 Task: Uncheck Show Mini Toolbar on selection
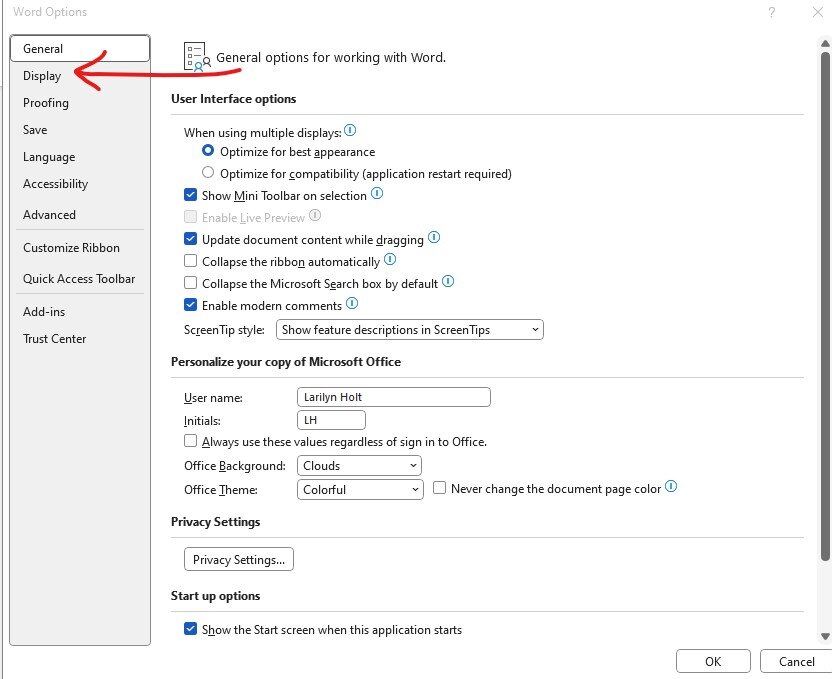point(190,195)
